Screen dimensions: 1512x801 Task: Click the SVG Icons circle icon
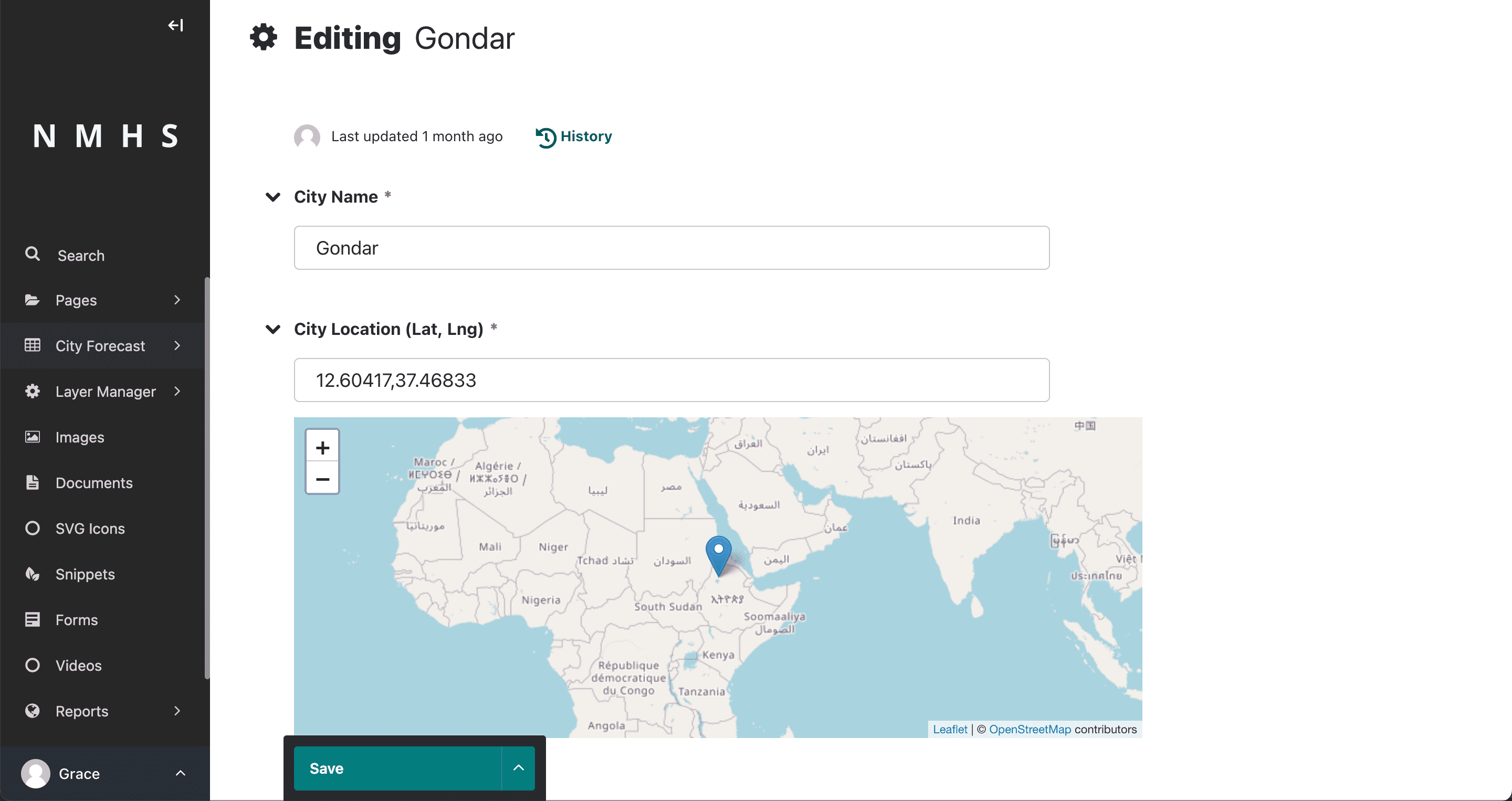point(32,528)
